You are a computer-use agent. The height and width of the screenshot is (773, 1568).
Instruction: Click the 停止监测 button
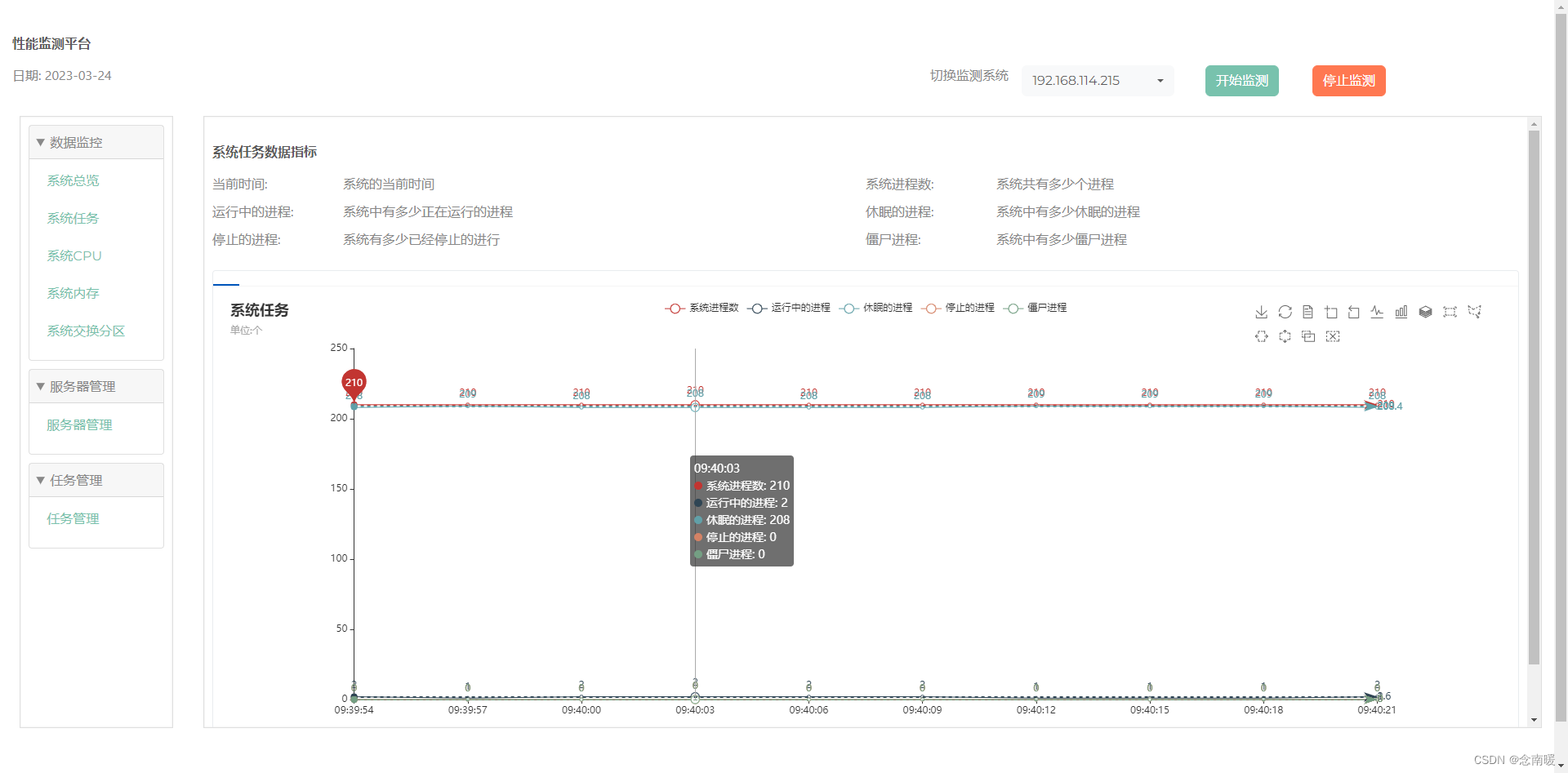1347,80
